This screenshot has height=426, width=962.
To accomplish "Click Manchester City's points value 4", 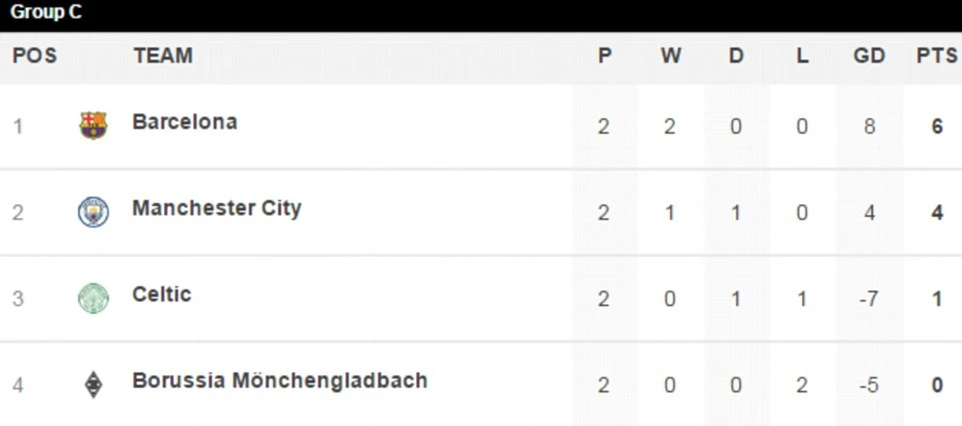I will tap(937, 213).
